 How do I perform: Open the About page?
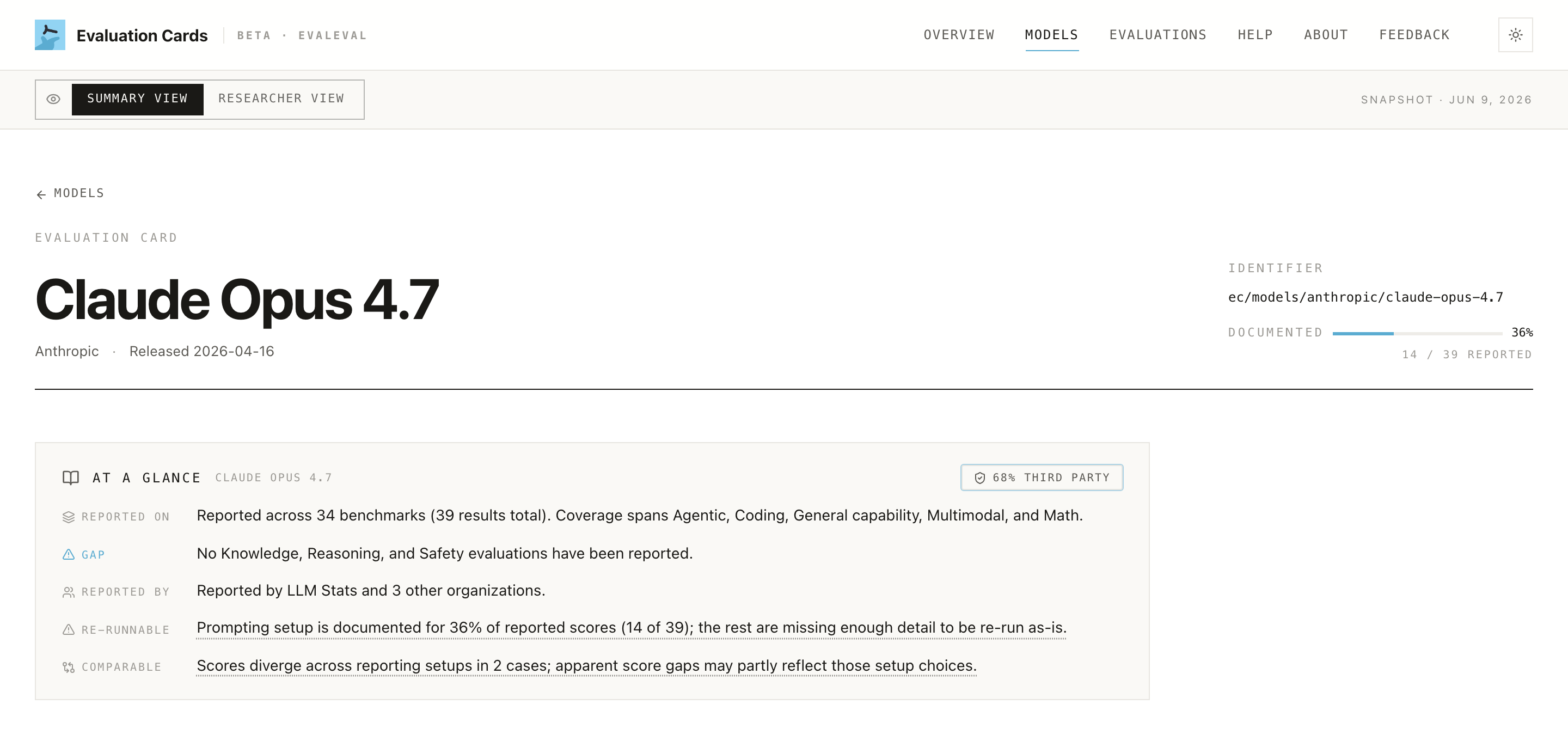(1325, 35)
